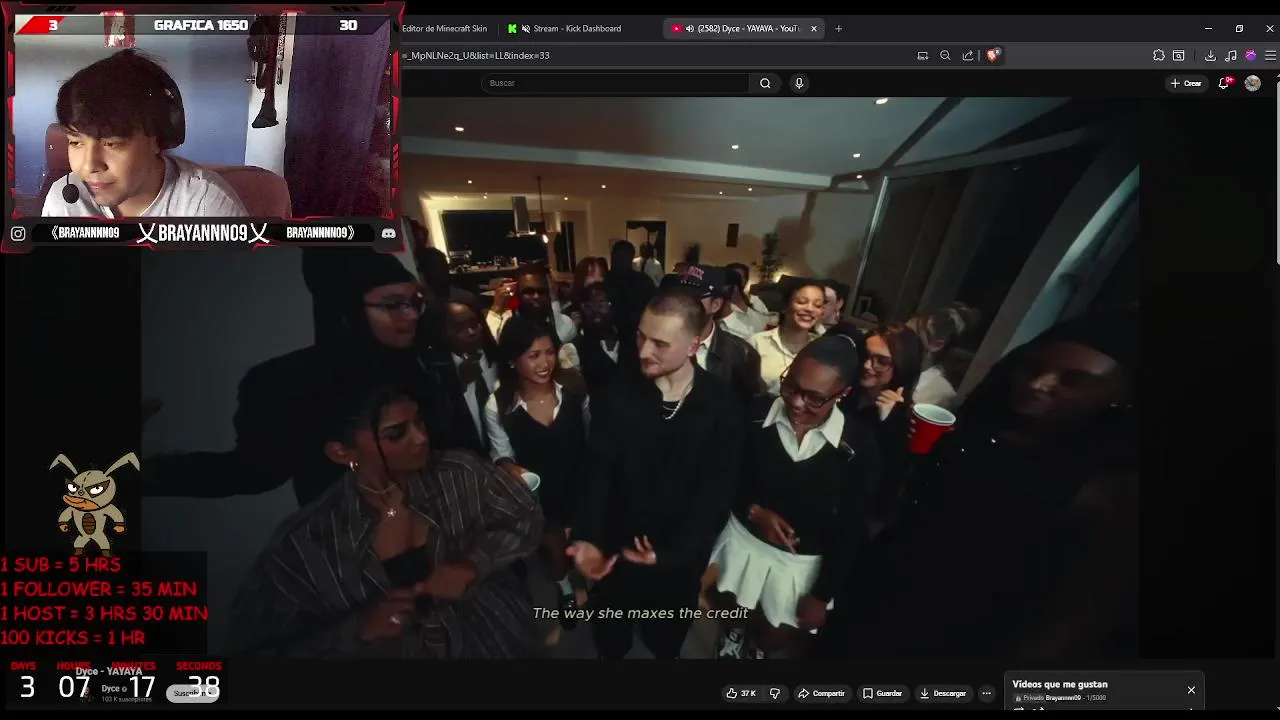The height and width of the screenshot is (720, 1280).
Task: Click the Instagram icon on stream overlay
Action: coord(18,233)
